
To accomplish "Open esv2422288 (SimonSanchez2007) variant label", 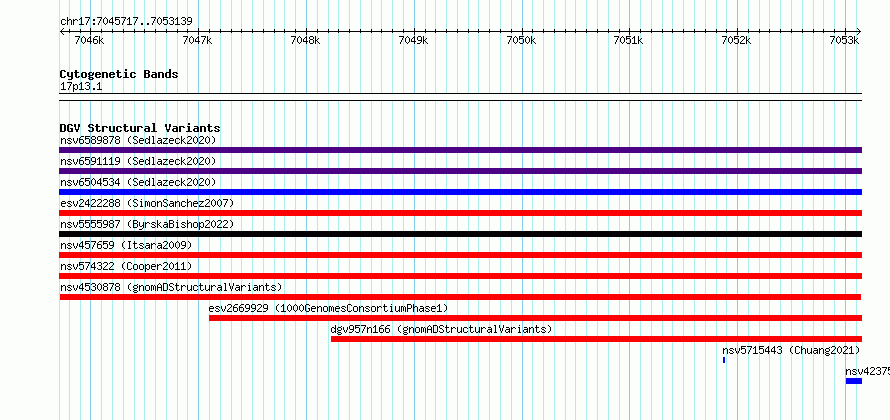I will pos(146,204).
